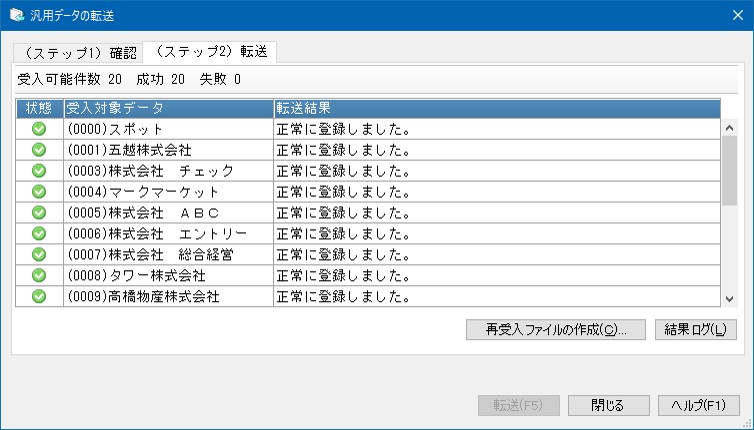Click the status icon for 株式会社 ABC
This screenshot has width=754, height=430.
(39, 213)
